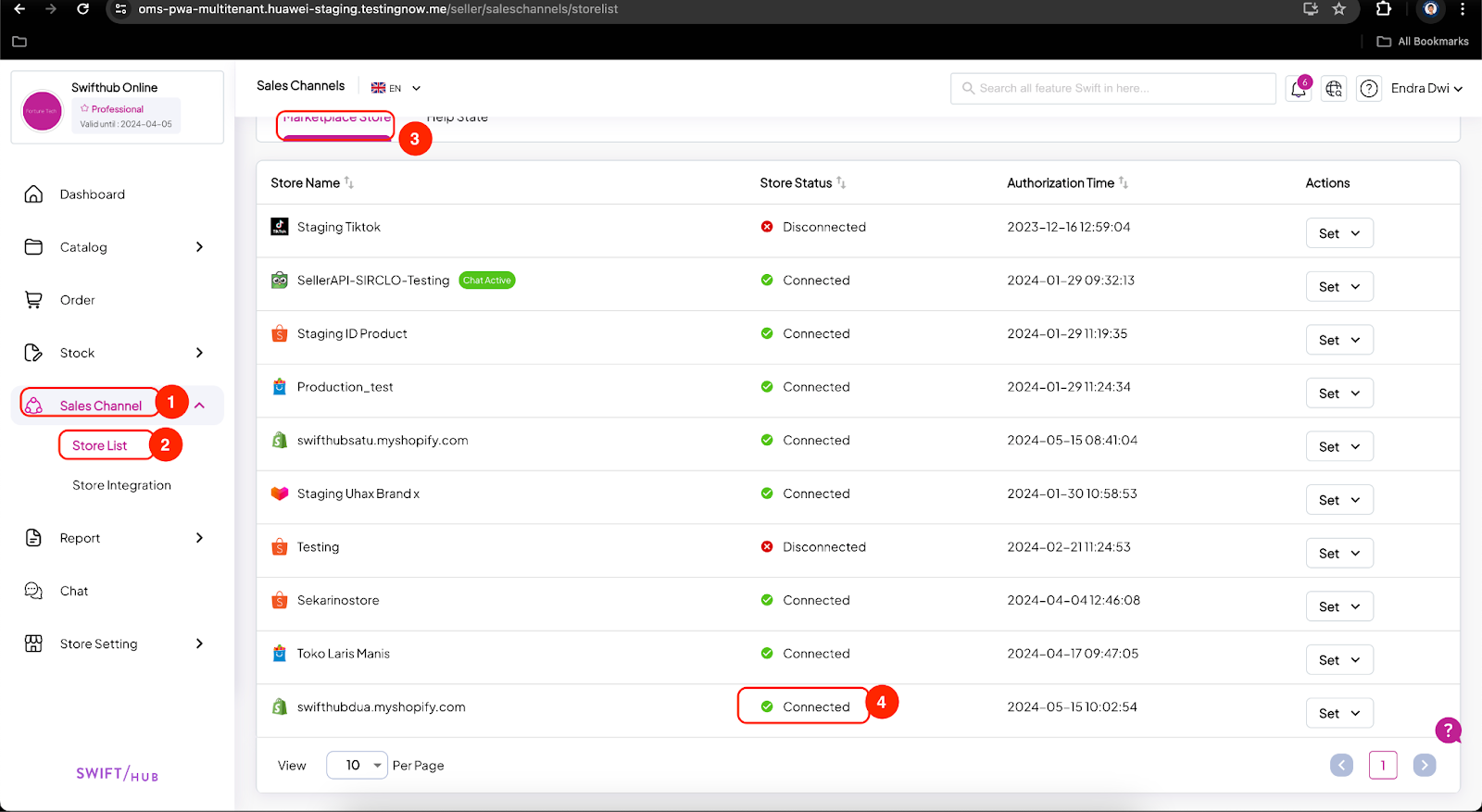Collapse the Sales Channel menu chevron
The image size is (1482, 812).
point(199,406)
